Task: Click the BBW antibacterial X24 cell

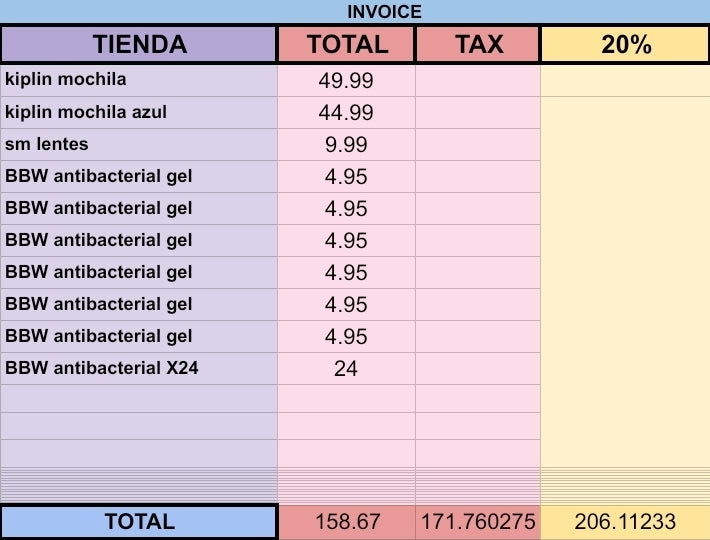Action: pyautogui.click(x=139, y=368)
